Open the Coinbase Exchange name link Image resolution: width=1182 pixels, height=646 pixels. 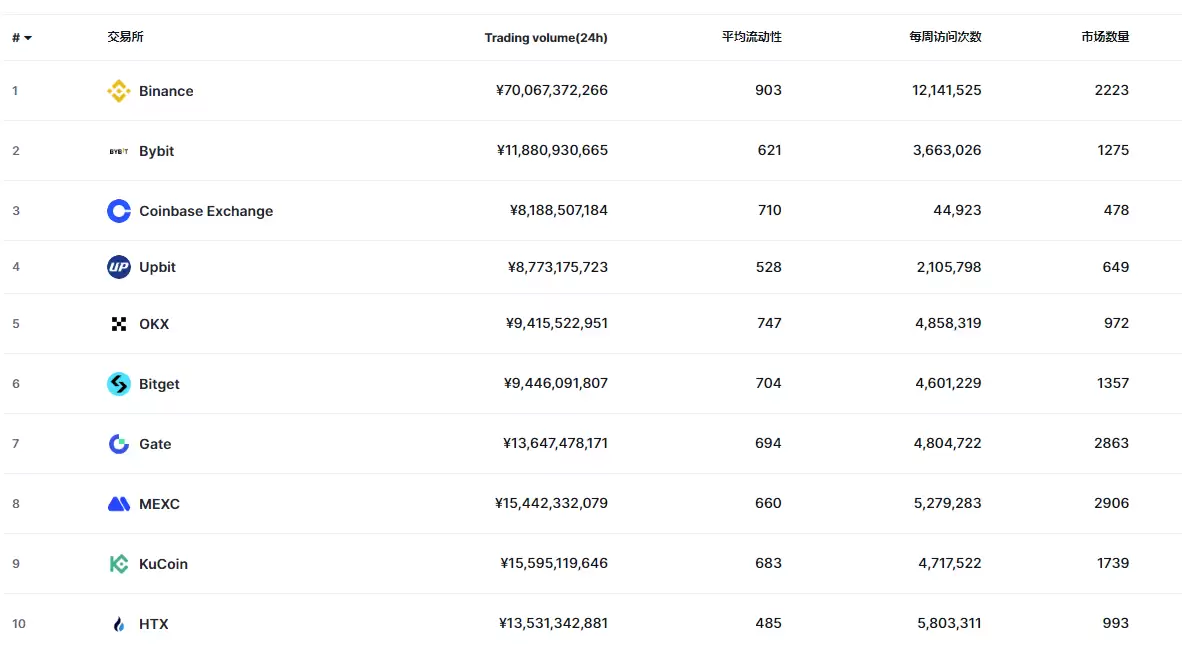(x=206, y=211)
